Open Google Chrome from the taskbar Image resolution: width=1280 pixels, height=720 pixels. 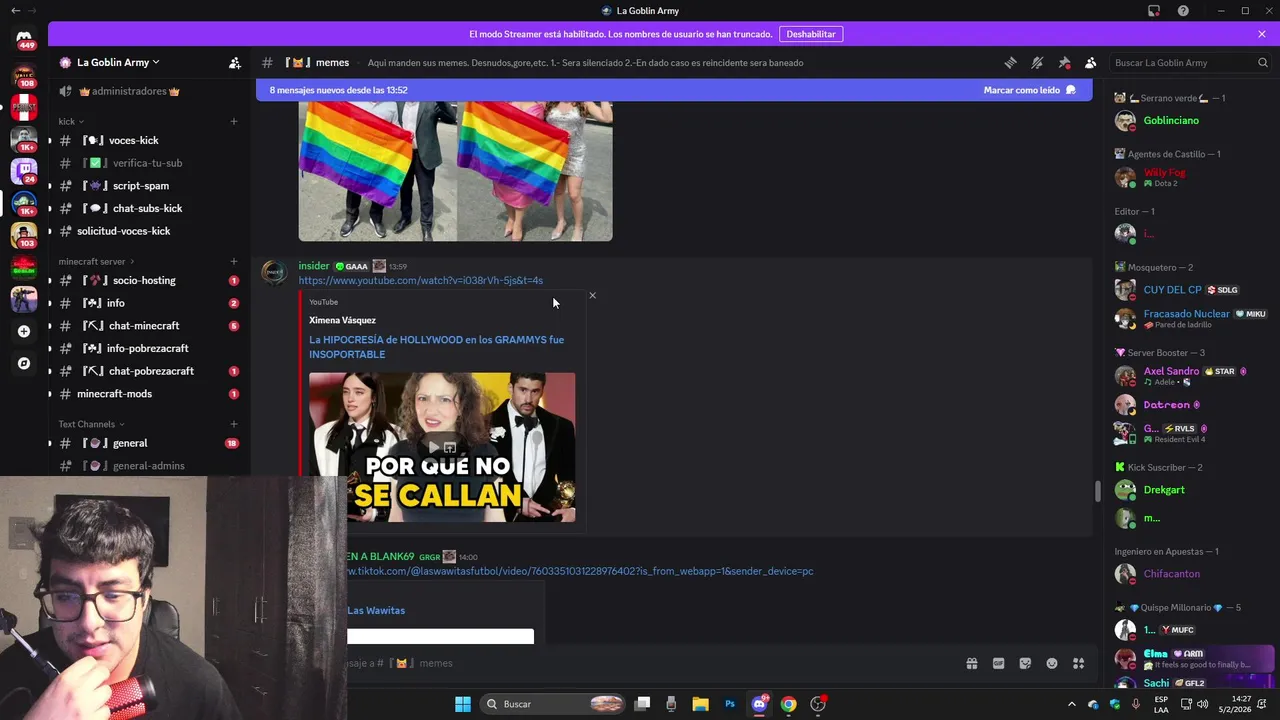[x=789, y=704]
